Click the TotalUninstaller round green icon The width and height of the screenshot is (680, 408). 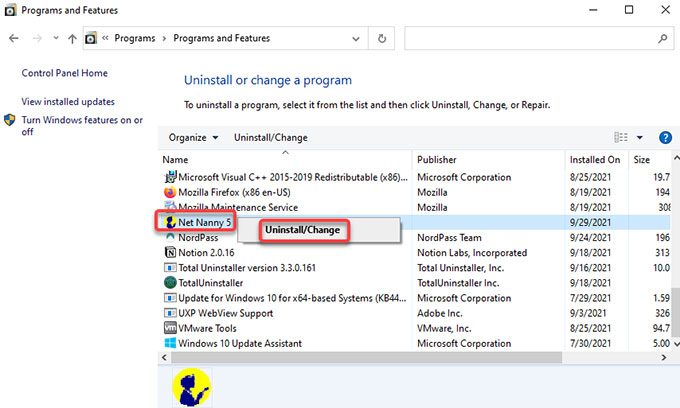[170, 283]
